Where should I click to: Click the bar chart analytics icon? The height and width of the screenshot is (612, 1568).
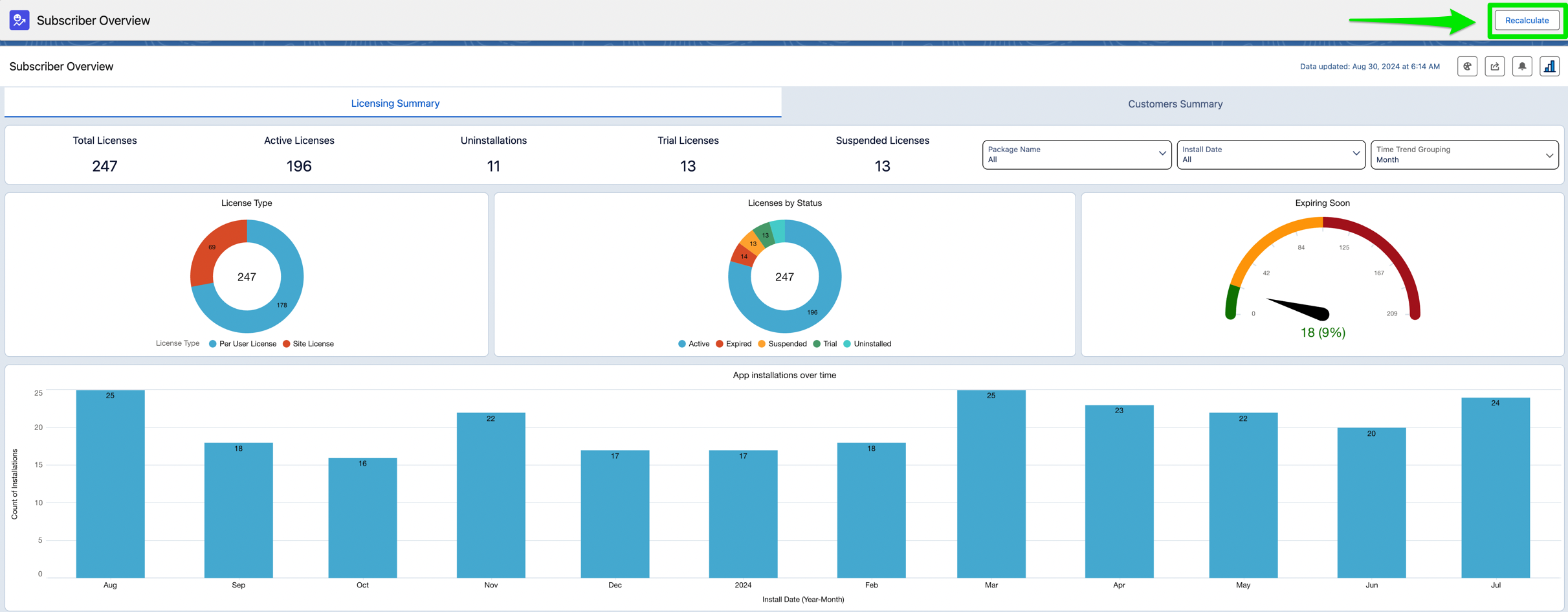pos(1550,66)
